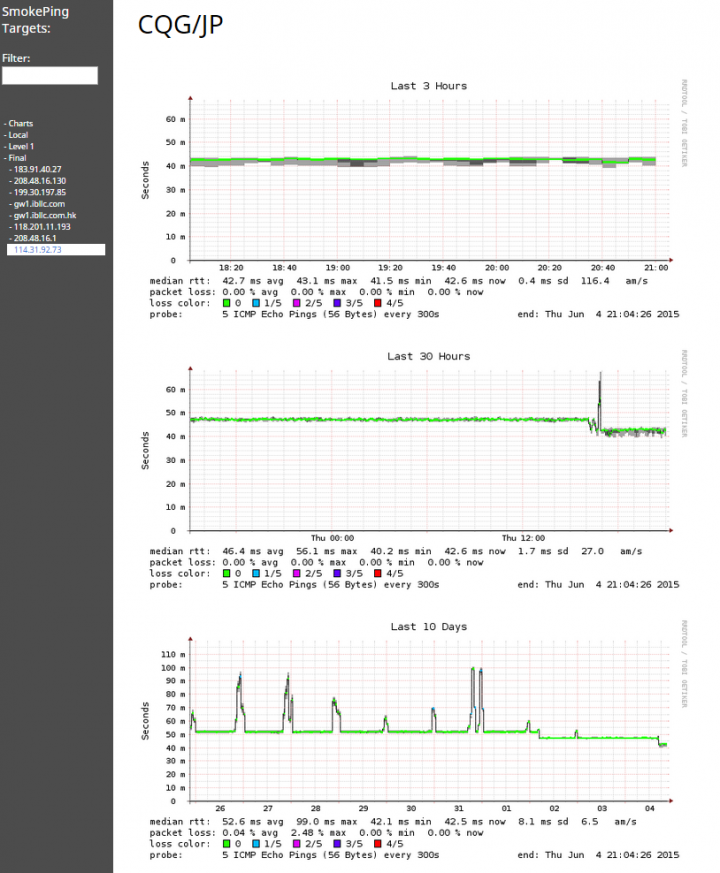Click the Last 3 Hours title text
Screen dimensions: 720x873
[428, 86]
